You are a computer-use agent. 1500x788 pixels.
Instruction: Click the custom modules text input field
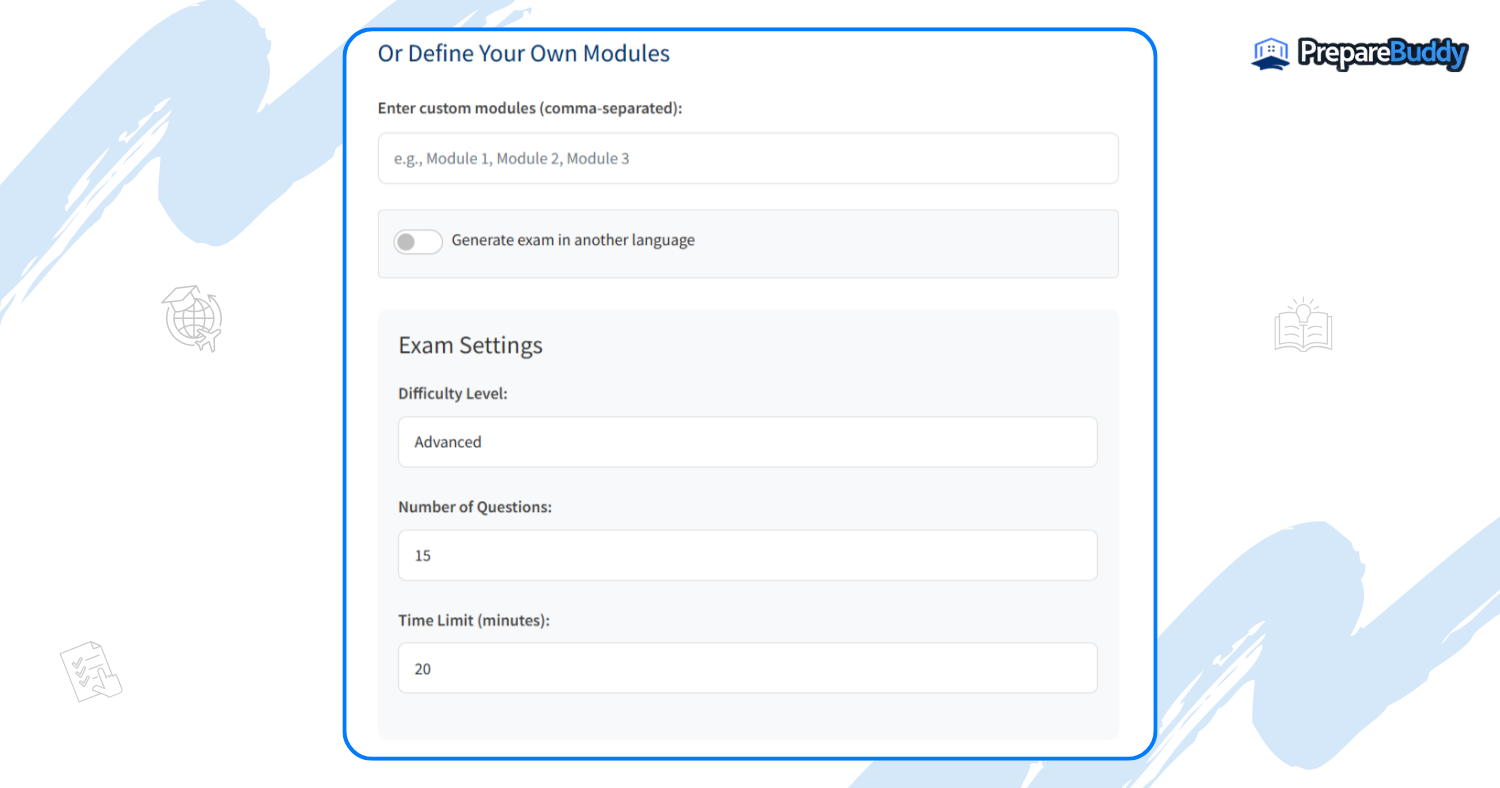point(748,158)
